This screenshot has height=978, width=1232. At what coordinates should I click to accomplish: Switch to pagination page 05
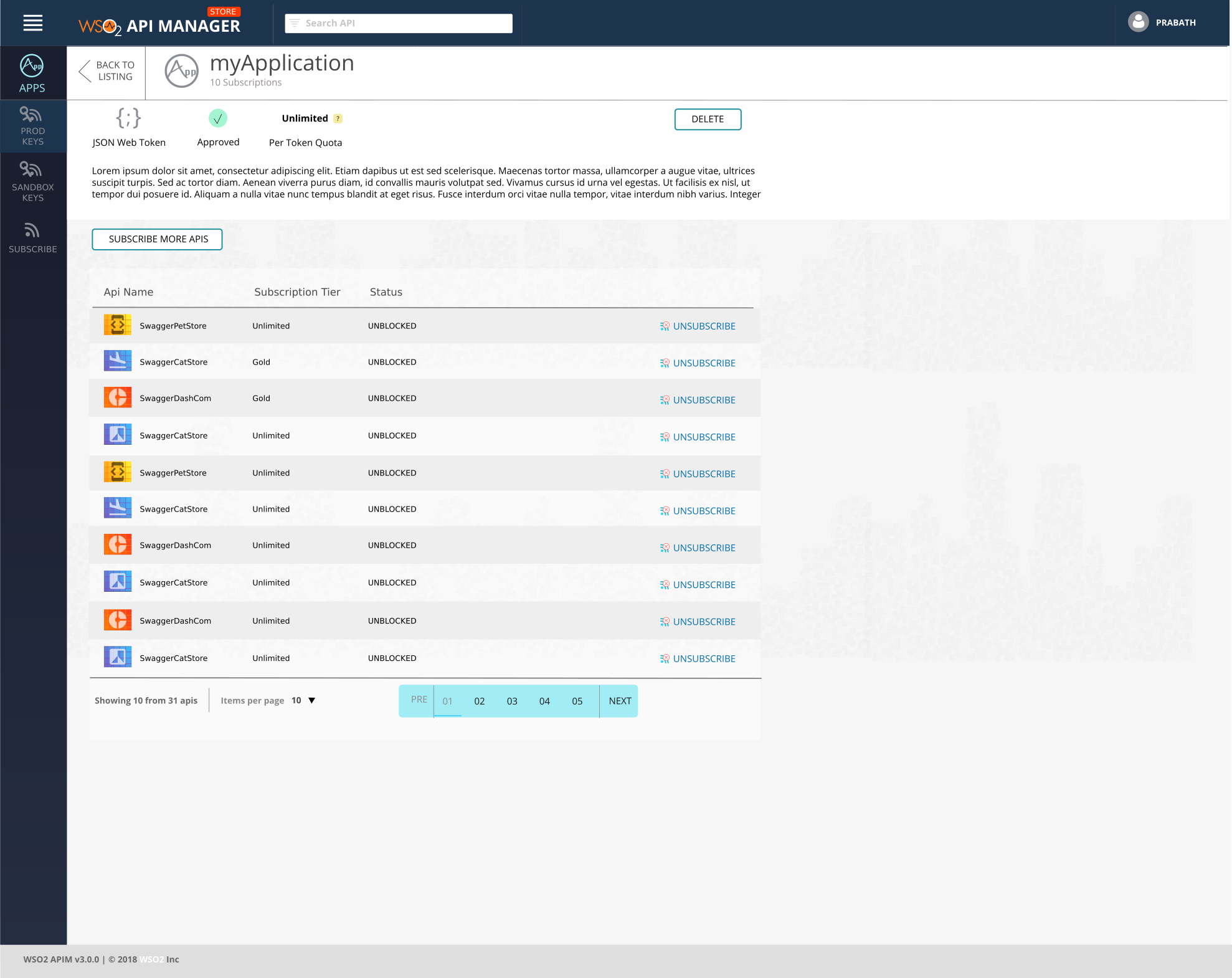coord(577,701)
